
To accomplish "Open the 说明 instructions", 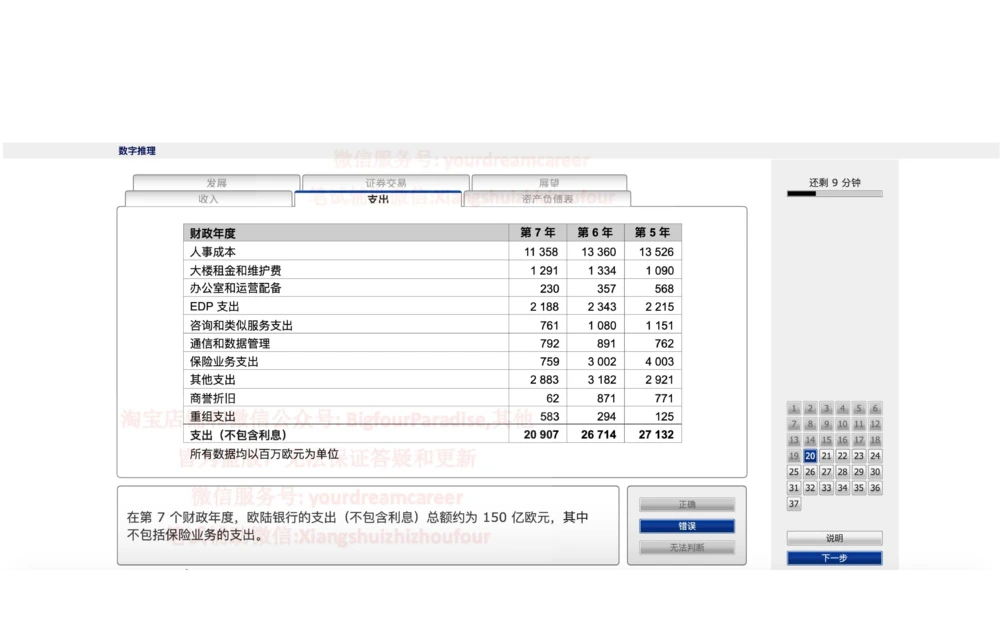I will tap(834, 537).
